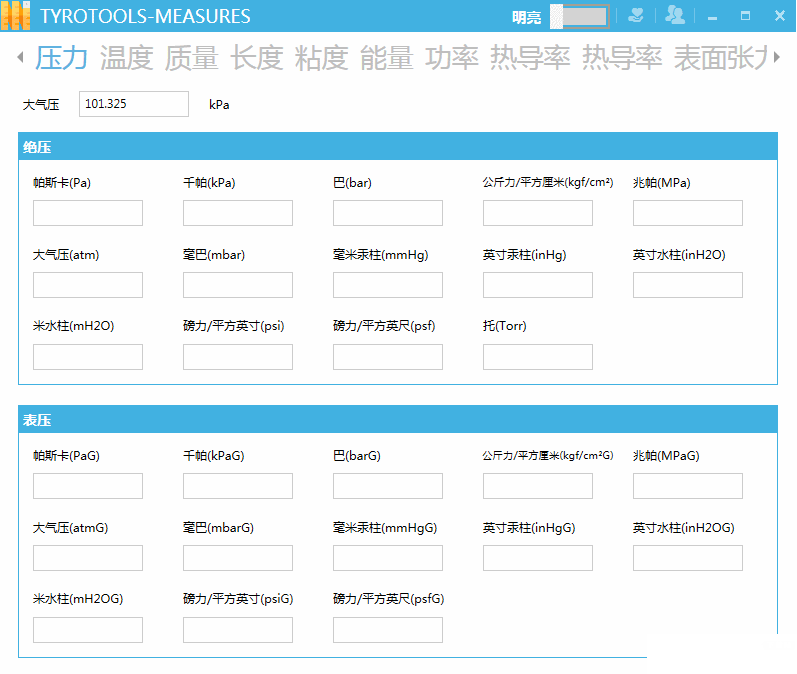Click the 大气压 input showing 101.325
797x674 pixels.
tap(134, 104)
